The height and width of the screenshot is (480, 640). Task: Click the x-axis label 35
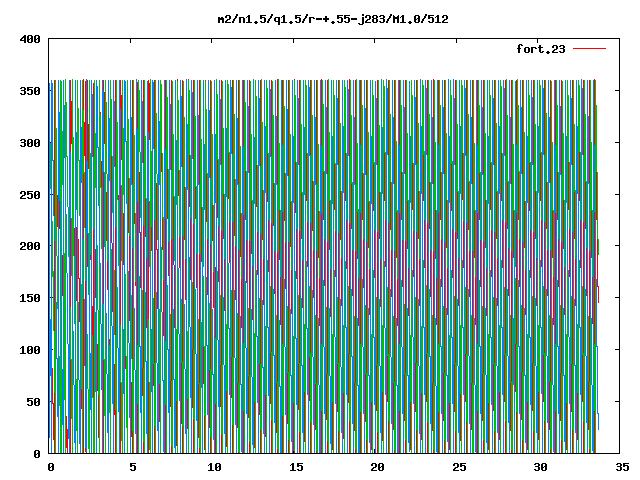(x=622, y=467)
